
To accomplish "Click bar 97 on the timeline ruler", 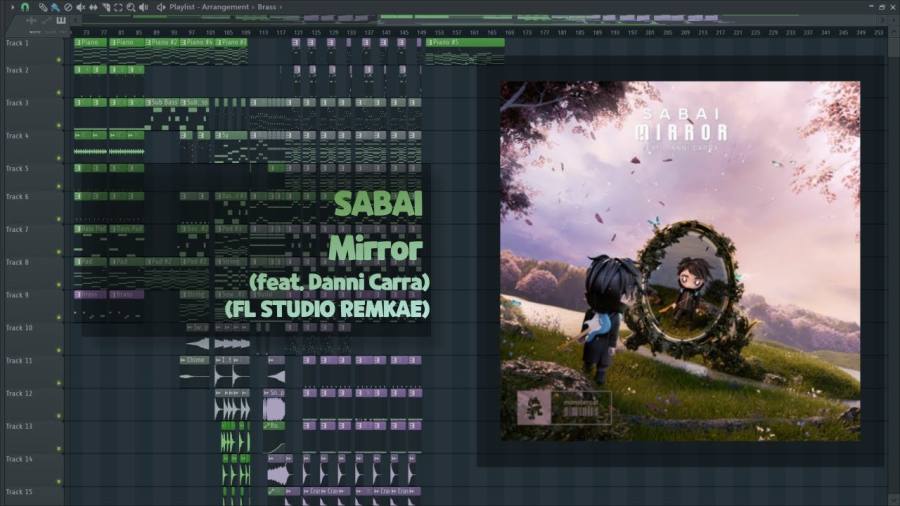I will click(192, 33).
